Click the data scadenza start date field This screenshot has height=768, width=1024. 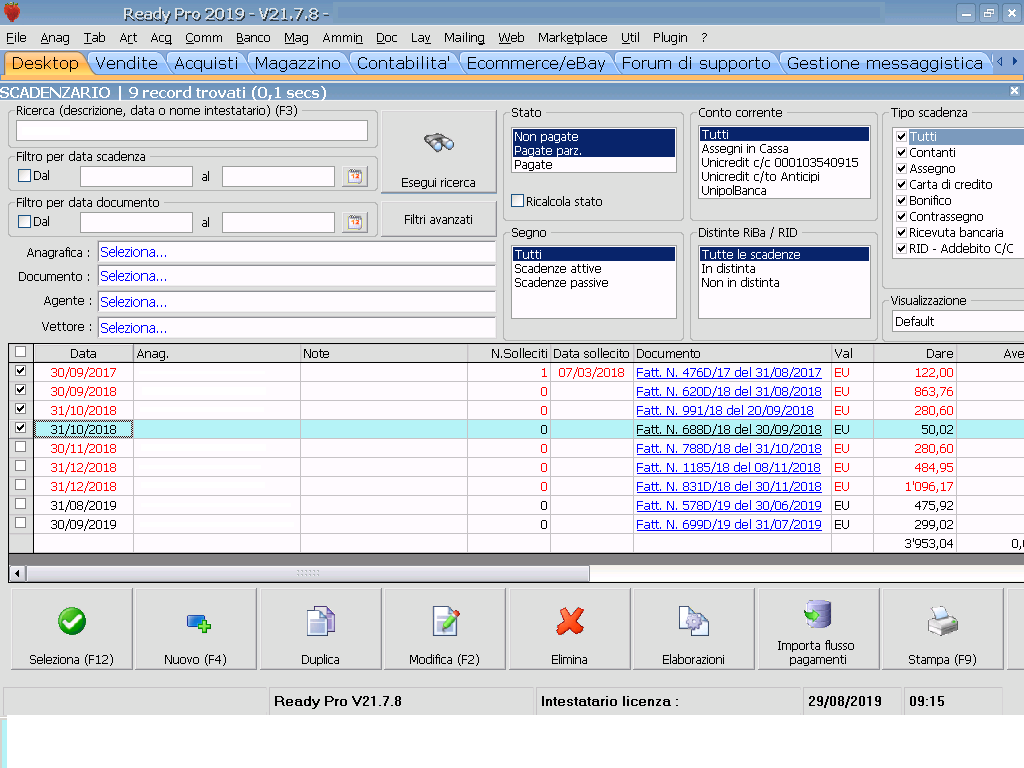(136, 176)
